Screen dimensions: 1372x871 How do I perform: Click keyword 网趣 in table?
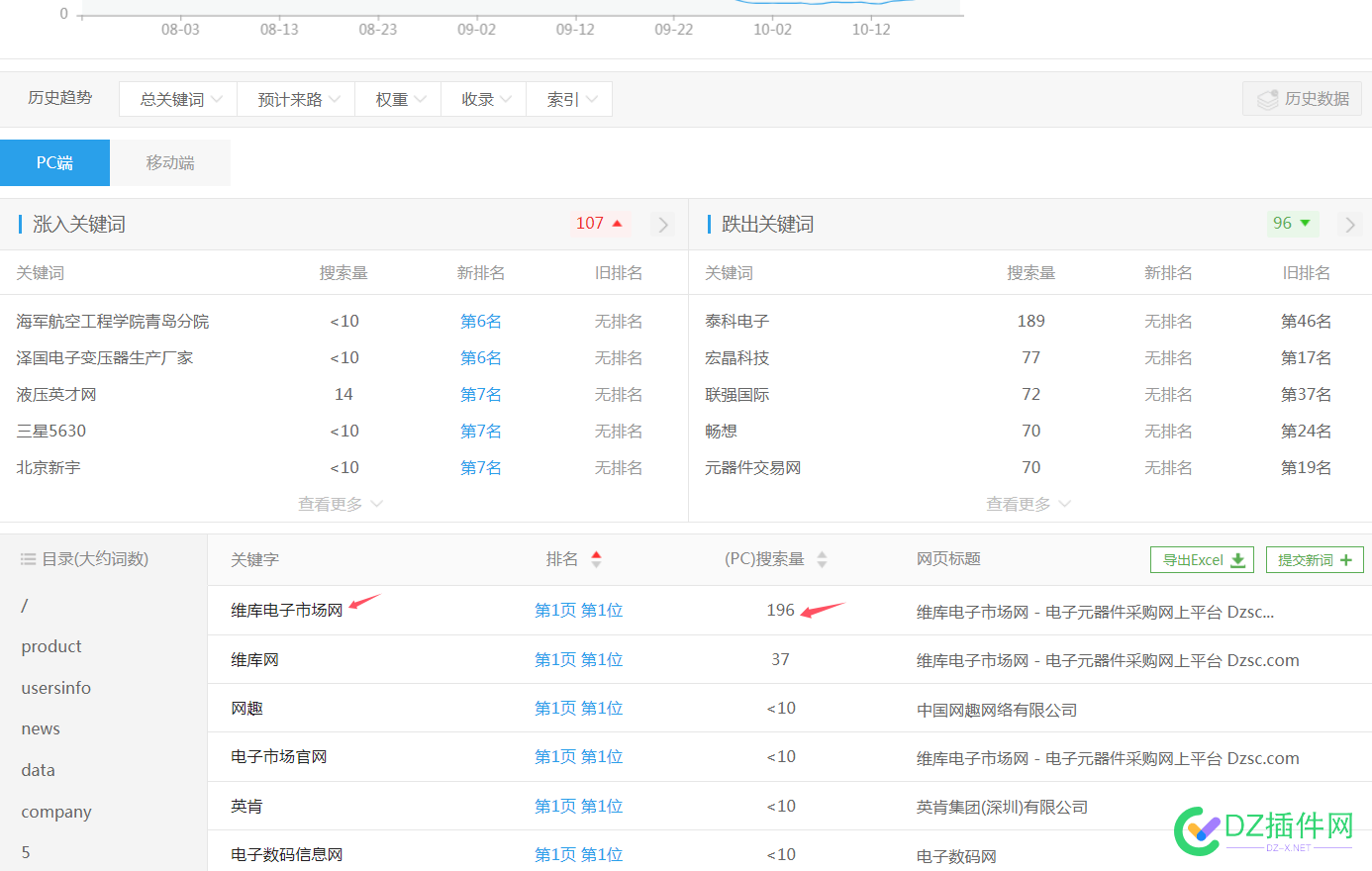click(246, 709)
